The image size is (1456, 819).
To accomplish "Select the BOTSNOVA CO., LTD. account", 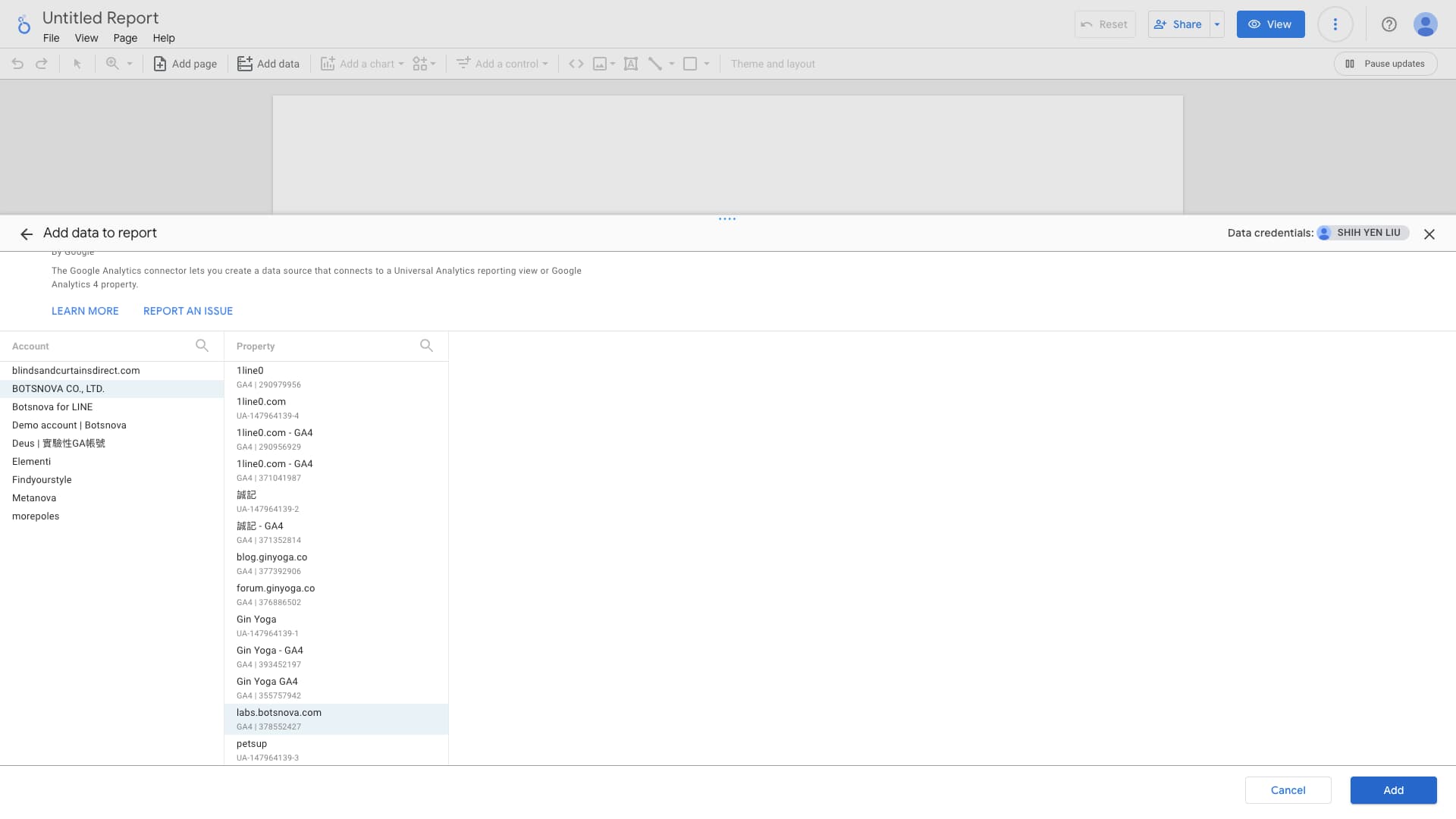I will pos(111,389).
